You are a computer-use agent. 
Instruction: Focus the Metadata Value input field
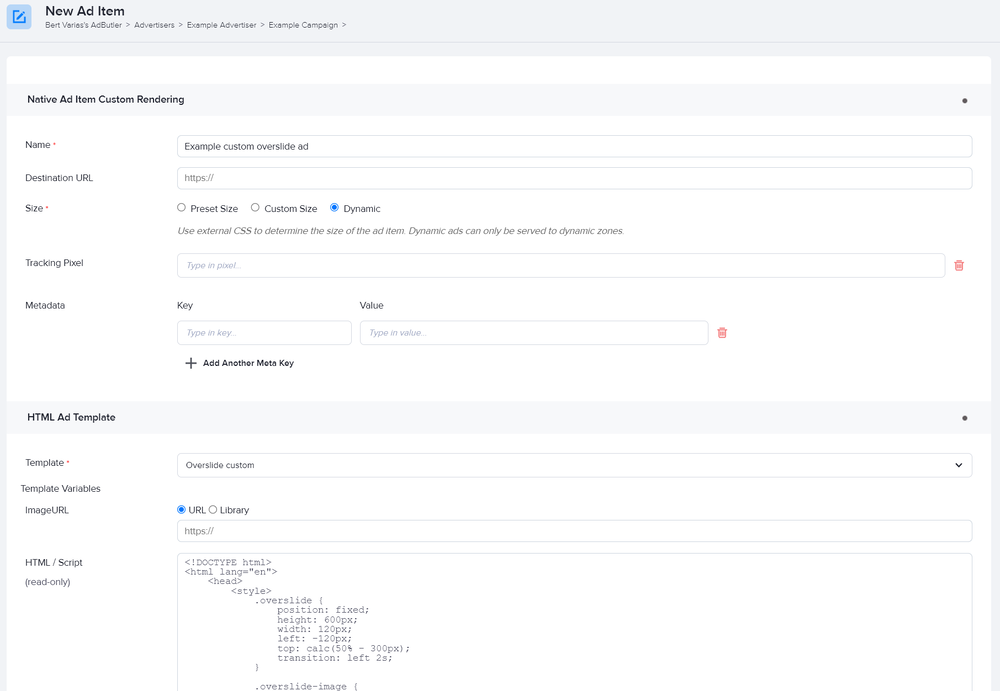pyautogui.click(x=534, y=332)
